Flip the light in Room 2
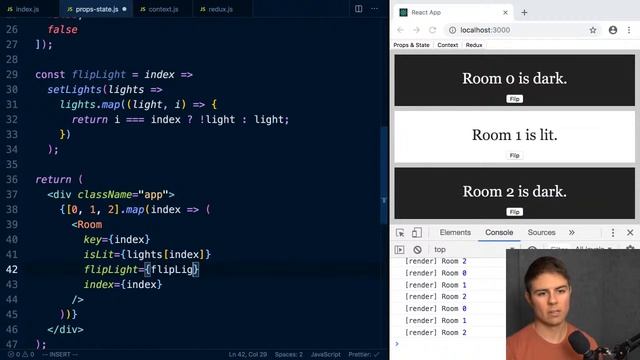Screen dimensions: 640x360 514,212
